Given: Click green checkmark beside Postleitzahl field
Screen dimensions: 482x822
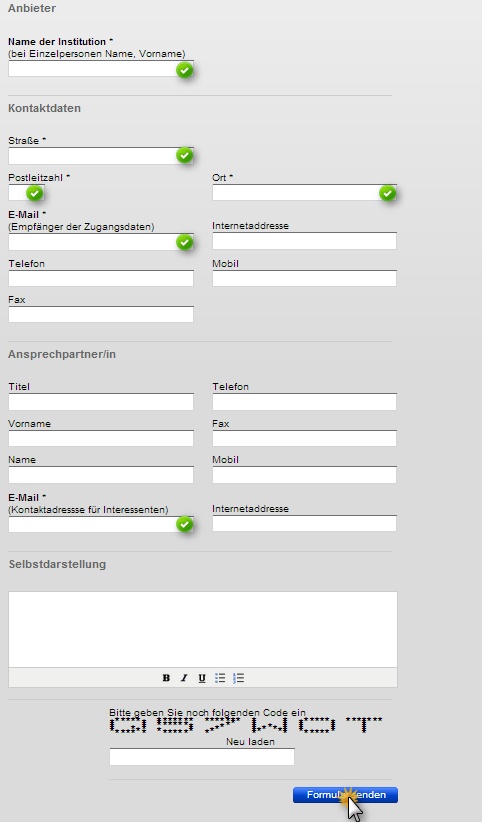Looking at the screenshot, I should 35,193.
